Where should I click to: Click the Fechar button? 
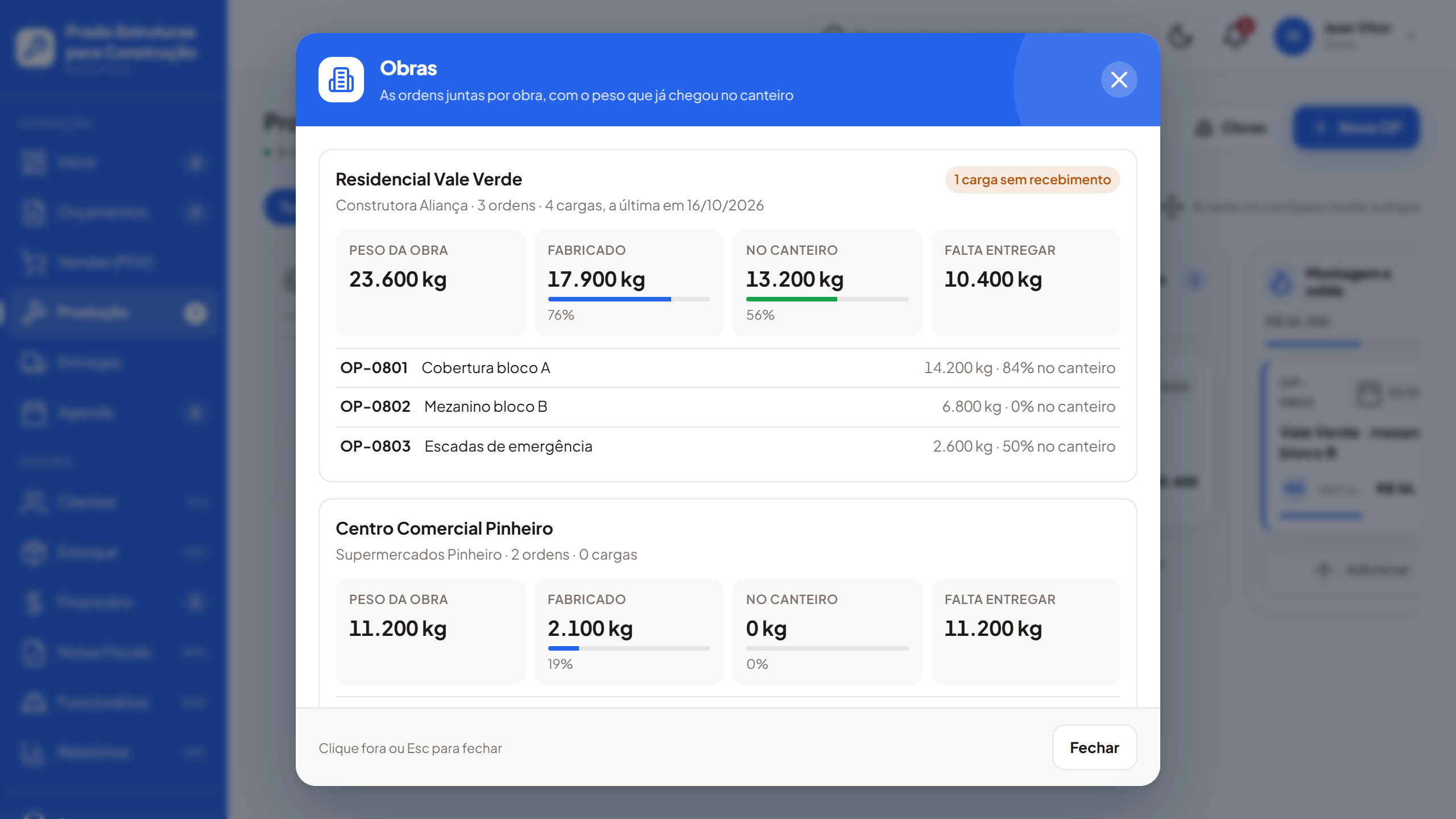(x=1094, y=747)
